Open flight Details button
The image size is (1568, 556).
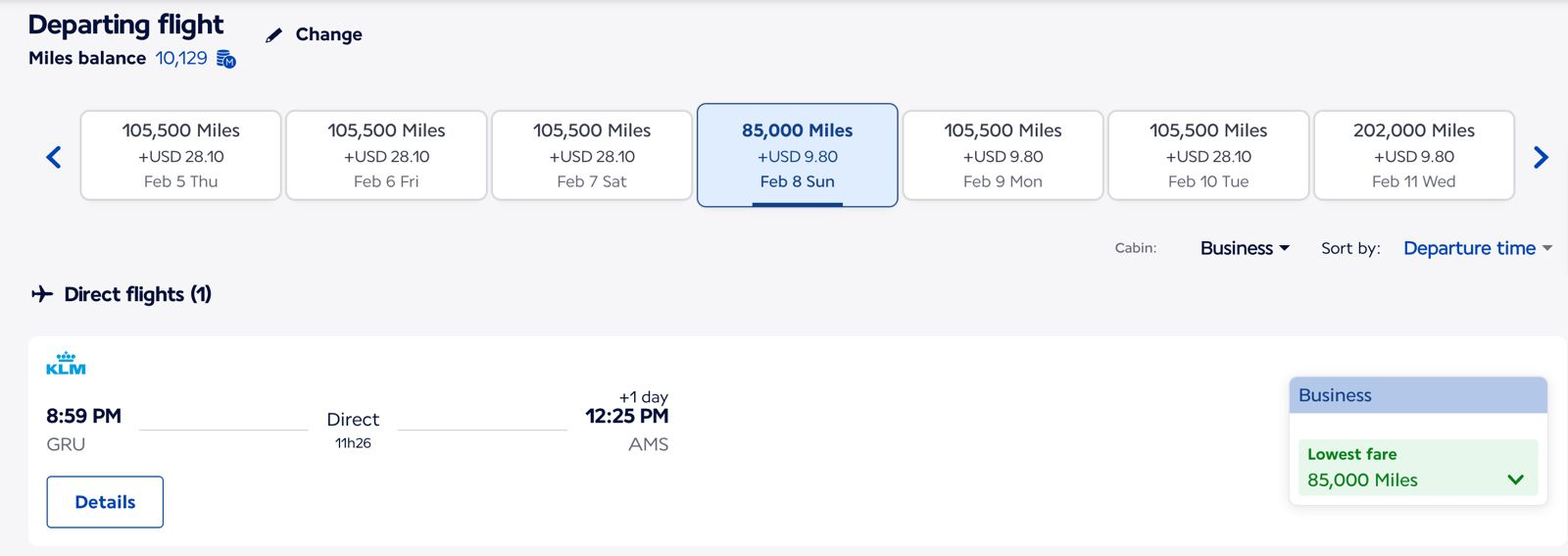click(105, 502)
